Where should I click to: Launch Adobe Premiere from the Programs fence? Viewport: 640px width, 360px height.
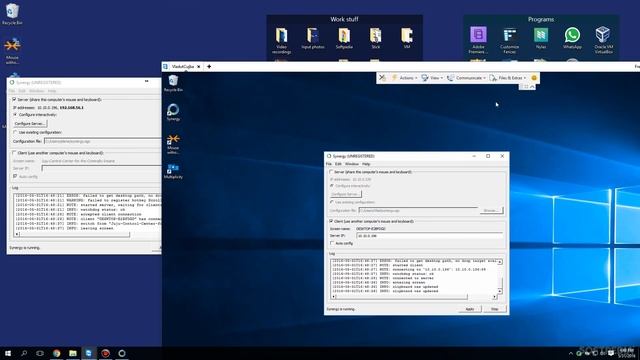pos(478,40)
